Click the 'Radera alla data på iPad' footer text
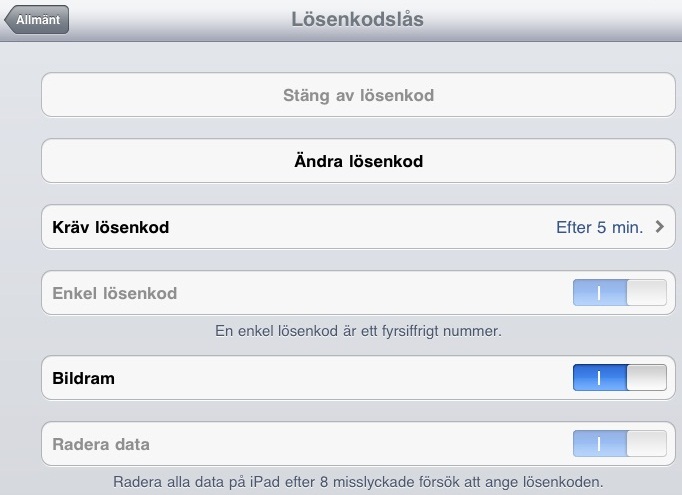 (x=357, y=482)
